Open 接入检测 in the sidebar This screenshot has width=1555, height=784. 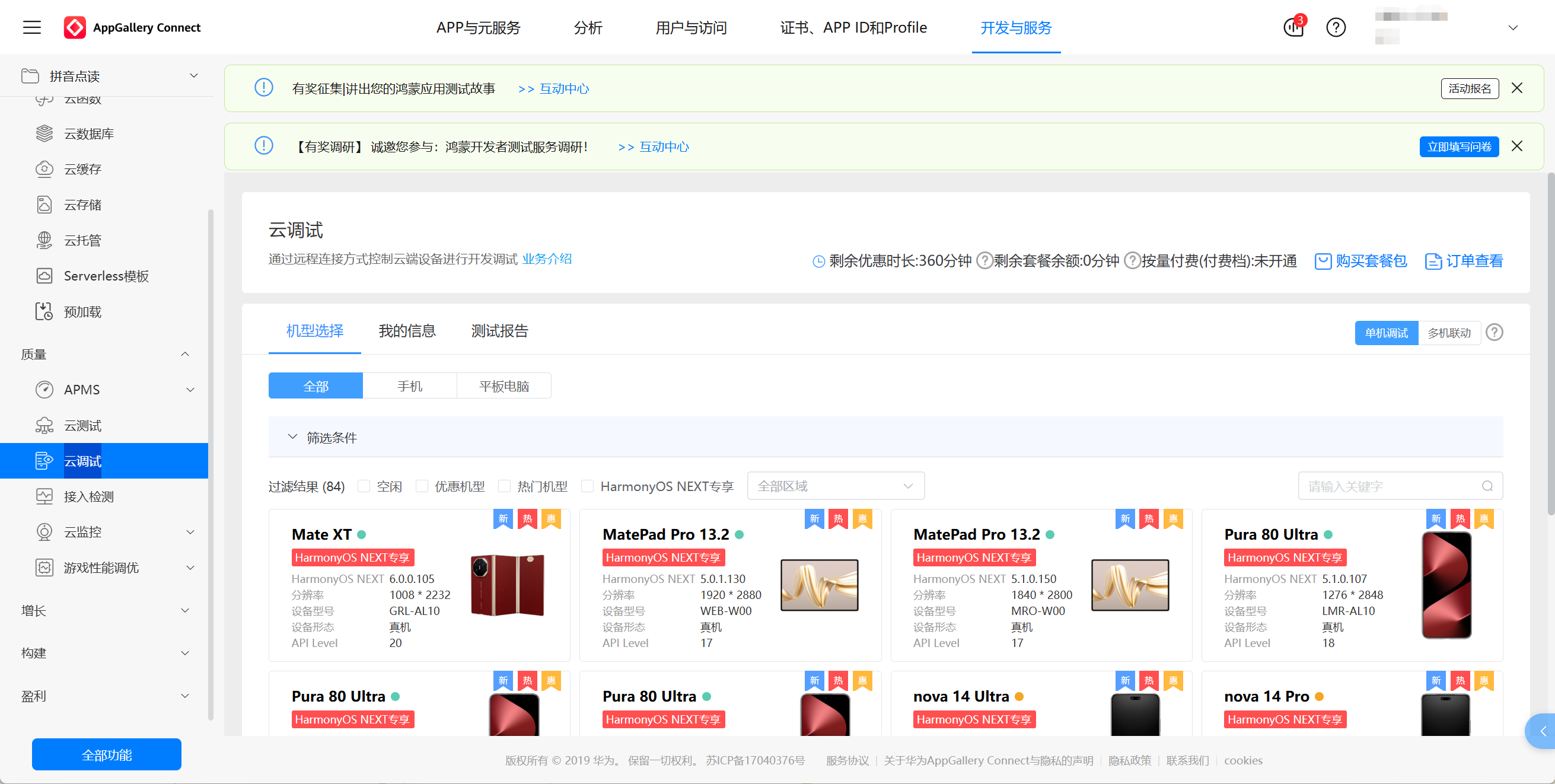(x=89, y=496)
